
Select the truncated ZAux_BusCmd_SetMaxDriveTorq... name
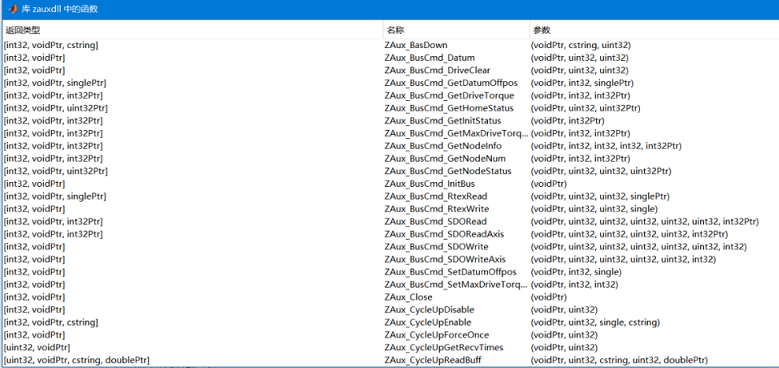456,285
